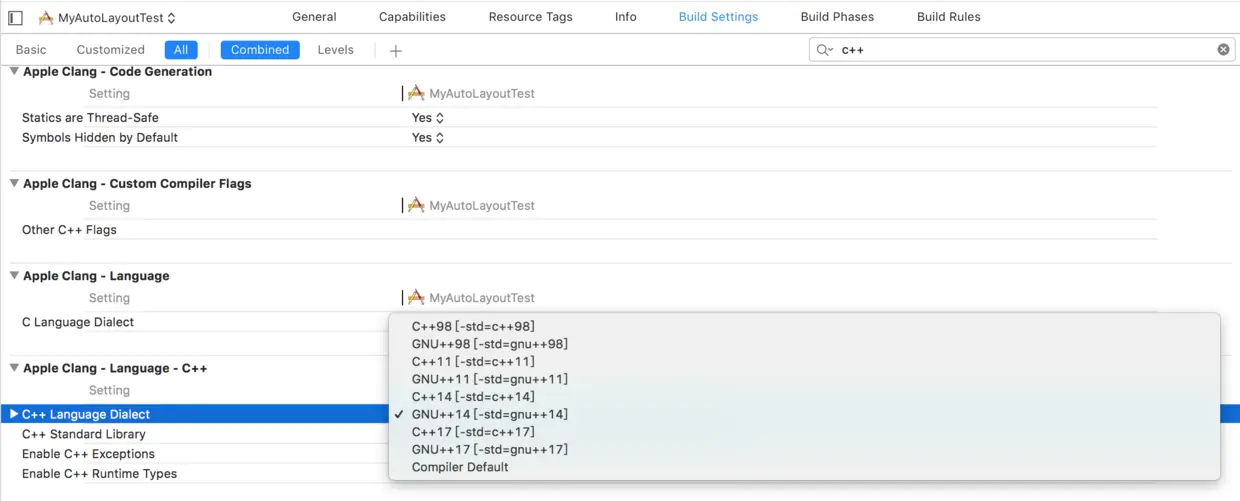Select the C++ Standard Library setting
Screen dimensions: 1240x501
84,434
